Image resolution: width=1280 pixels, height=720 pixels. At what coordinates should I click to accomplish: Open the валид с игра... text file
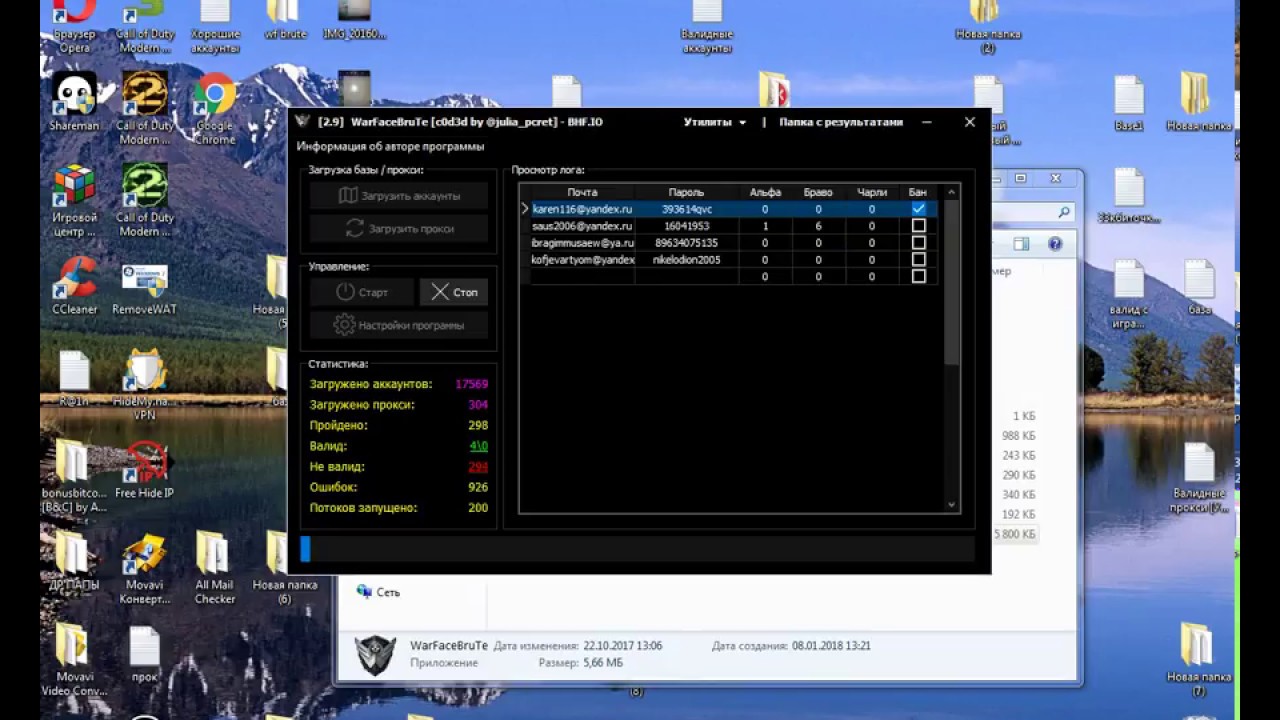[1129, 294]
